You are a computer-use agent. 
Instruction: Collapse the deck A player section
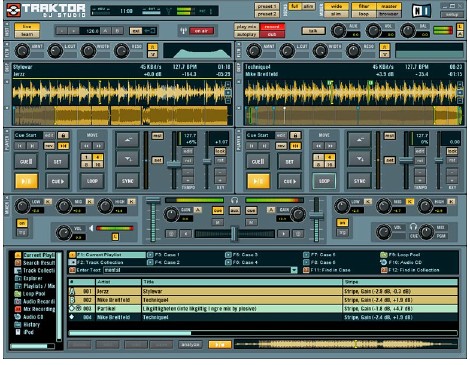pyautogui.click(x=7, y=132)
